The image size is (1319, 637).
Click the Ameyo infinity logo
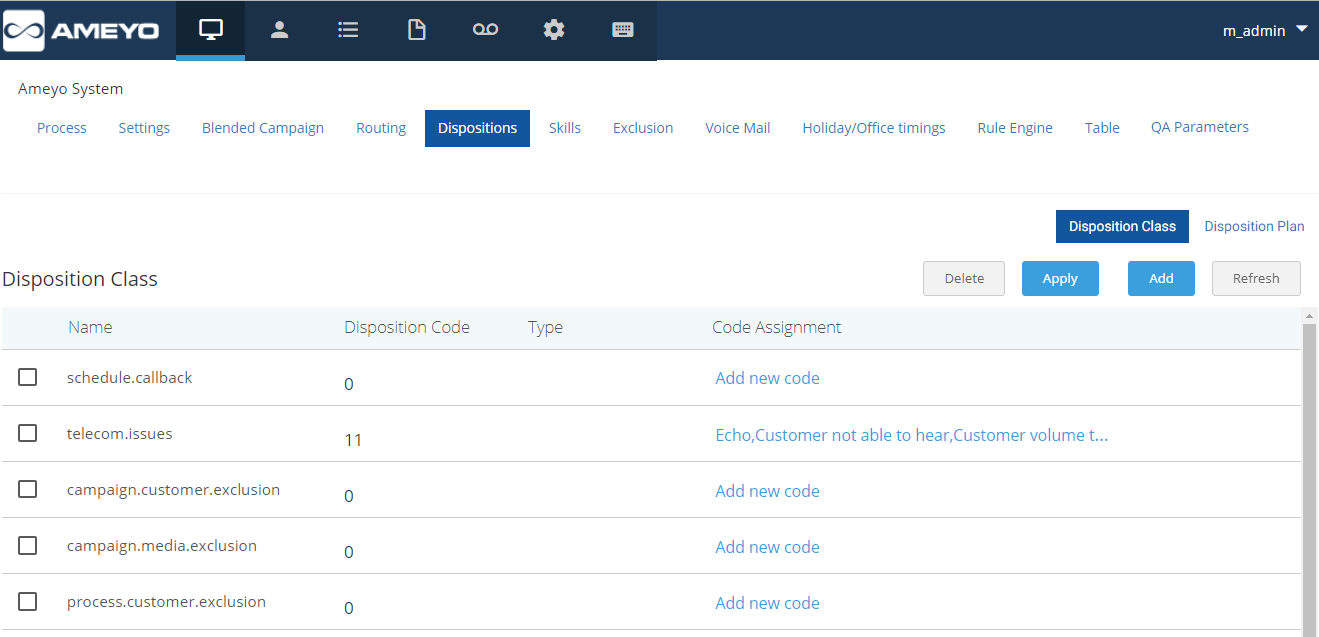(x=24, y=30)
